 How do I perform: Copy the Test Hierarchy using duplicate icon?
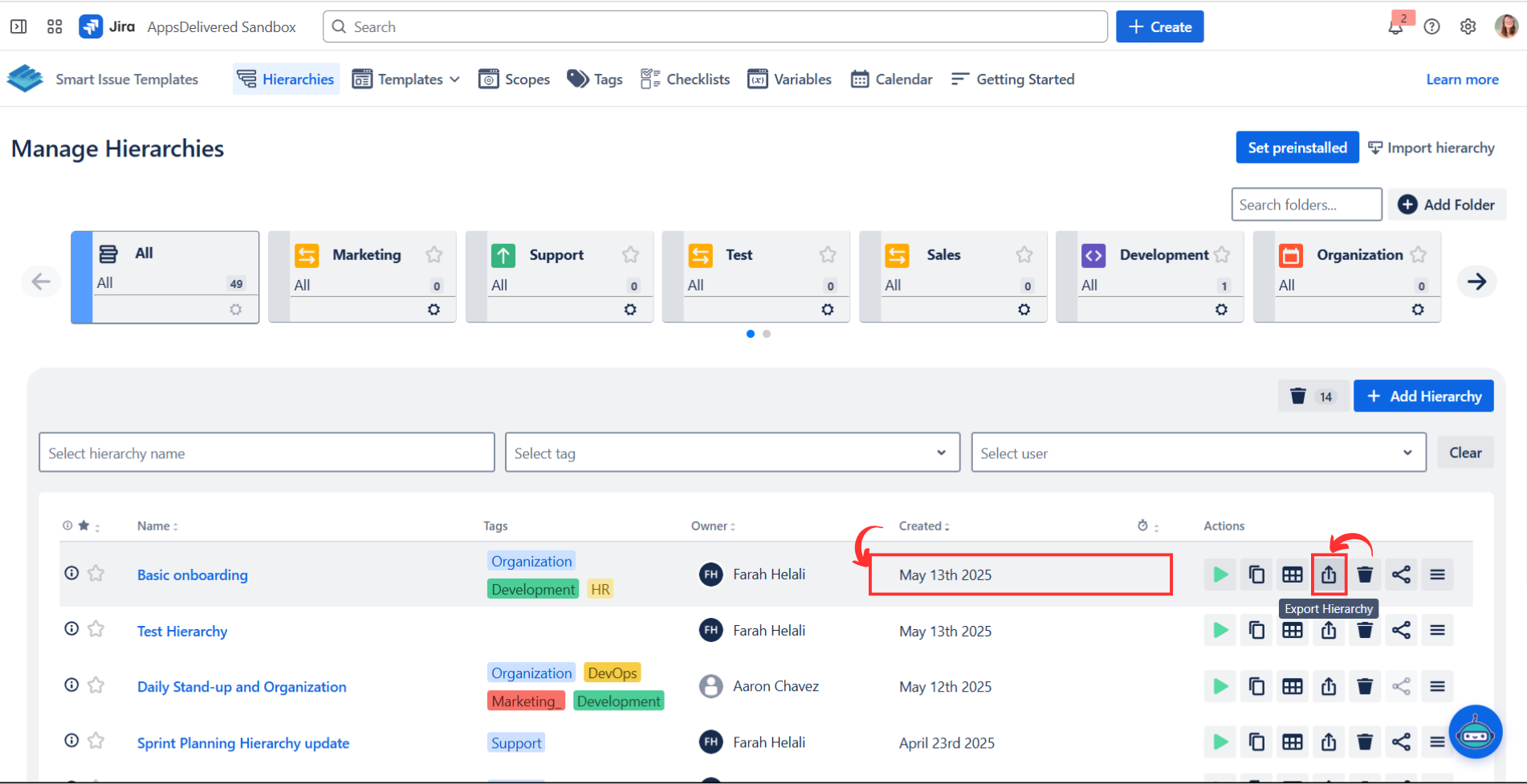(1256, 631)
